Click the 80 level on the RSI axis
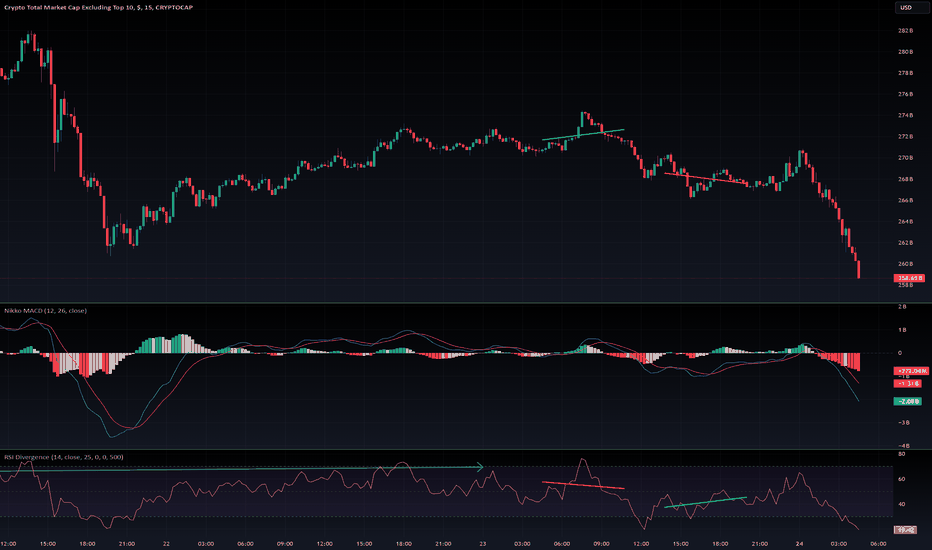This screenshot has height=550, width=932. click(901, 454)
